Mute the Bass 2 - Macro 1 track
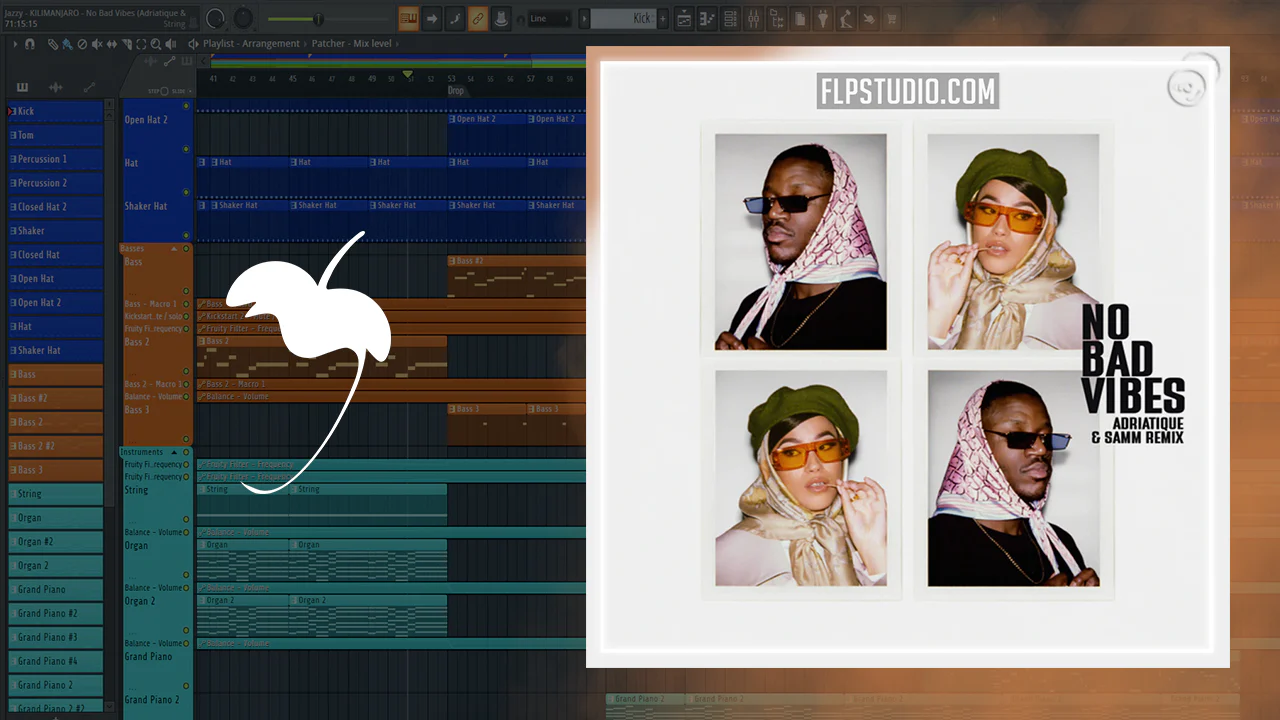 coord(186,384)
